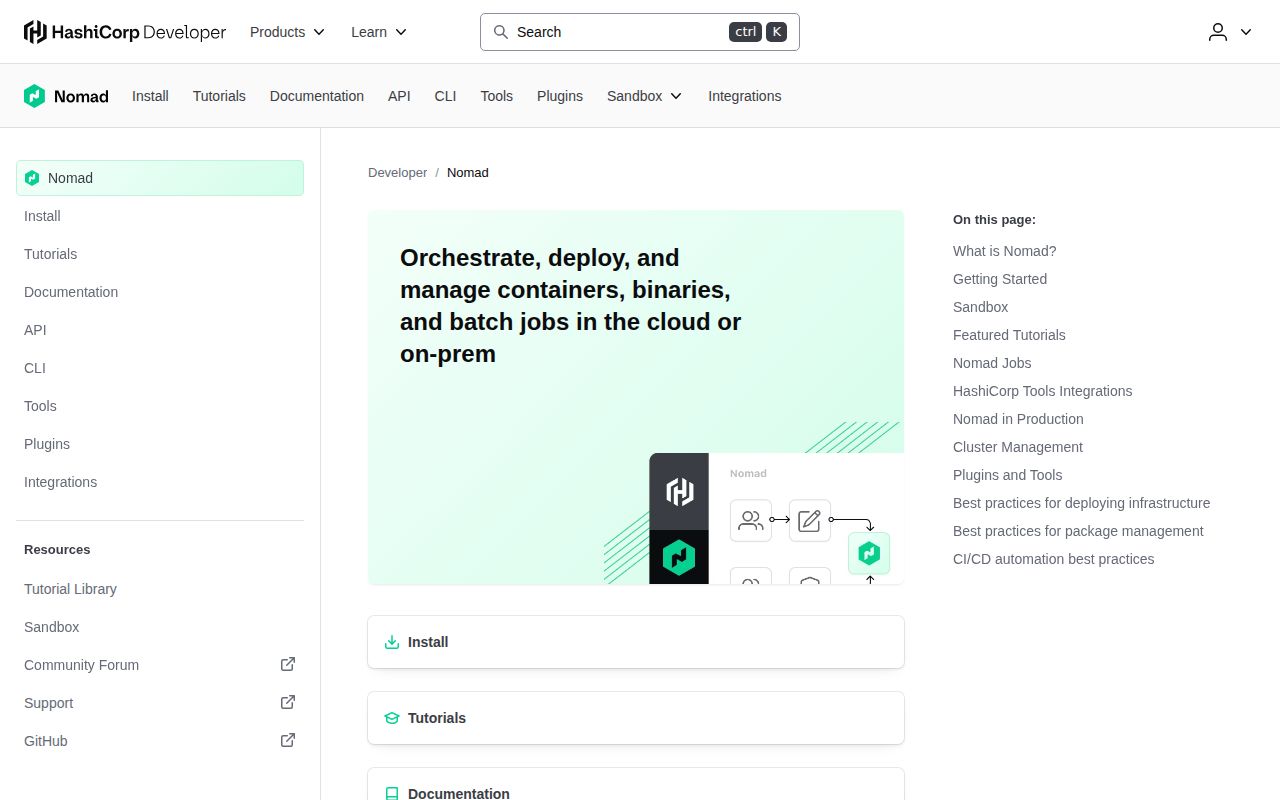Go to CLI in the sidebar
This screenshot has height=800, width=1280.
(x=160, y=368)
